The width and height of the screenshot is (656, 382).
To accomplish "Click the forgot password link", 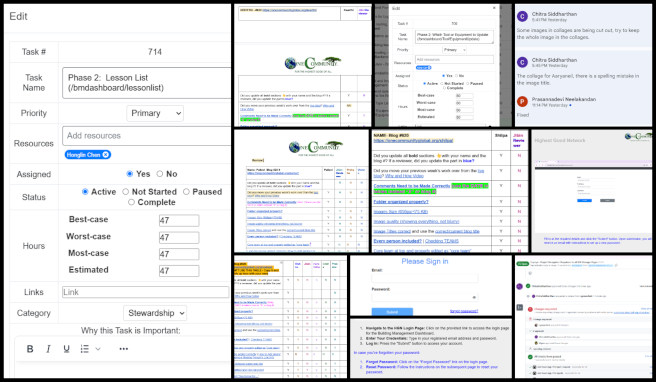I will (464, 311).
